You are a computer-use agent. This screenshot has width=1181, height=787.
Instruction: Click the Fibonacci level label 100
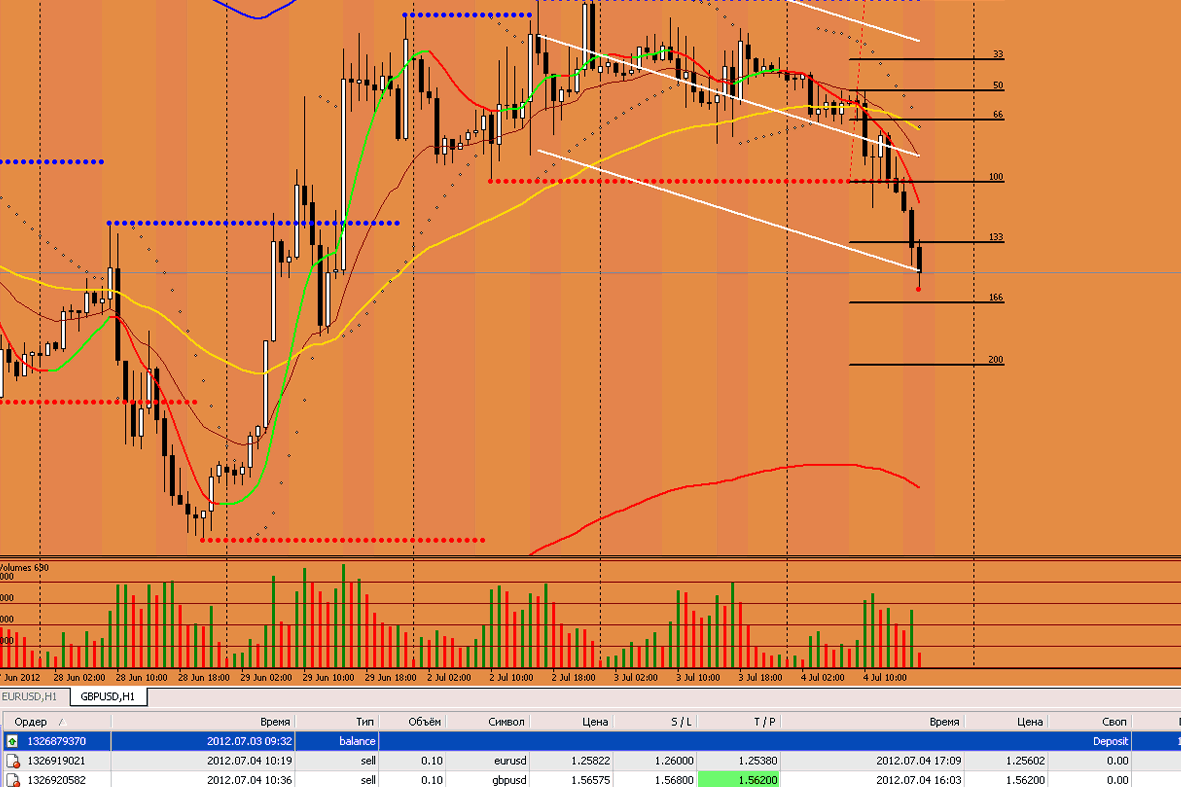click(996, 177)
